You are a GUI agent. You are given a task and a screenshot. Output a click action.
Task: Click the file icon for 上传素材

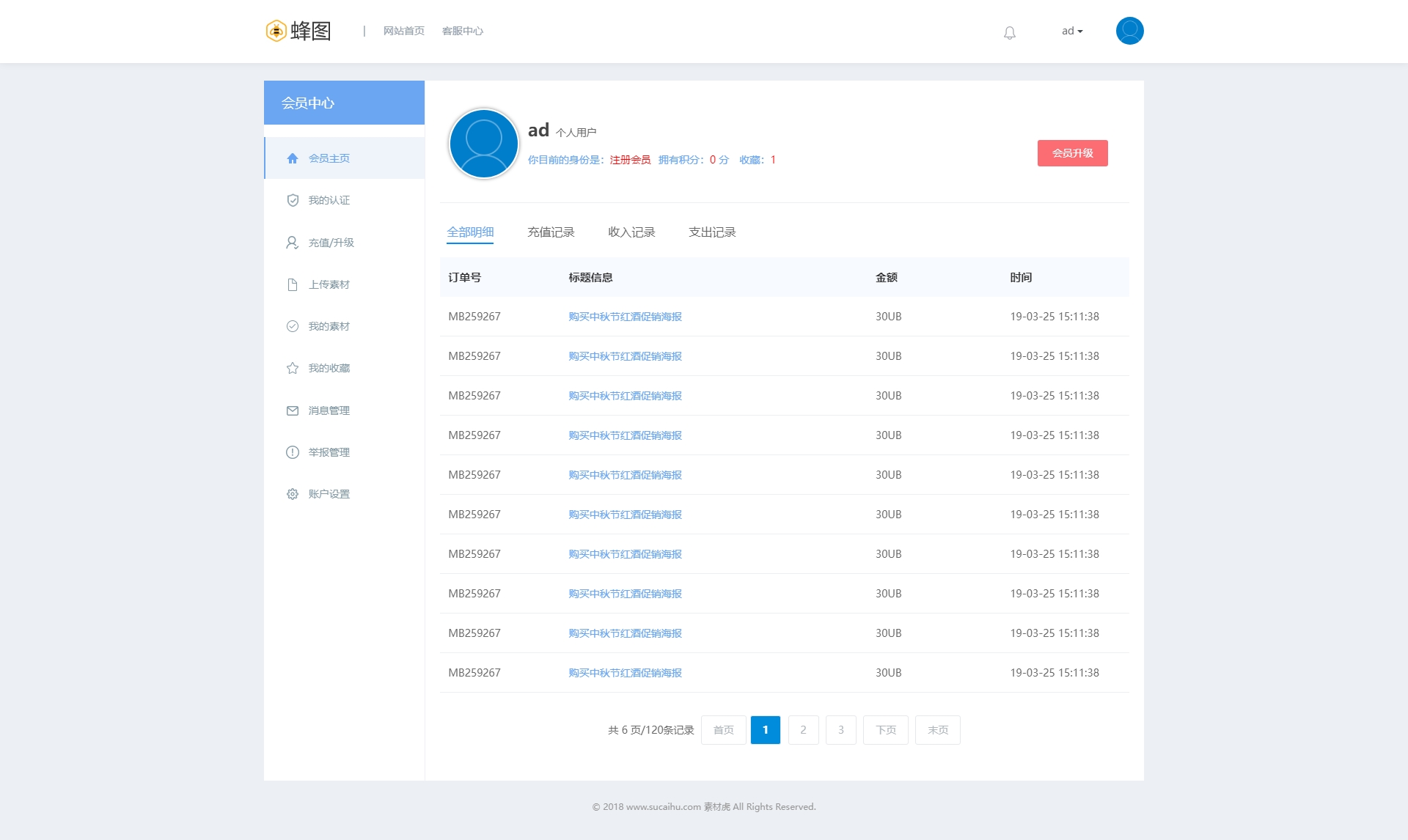pyautogui.click(x=293, y=284)
